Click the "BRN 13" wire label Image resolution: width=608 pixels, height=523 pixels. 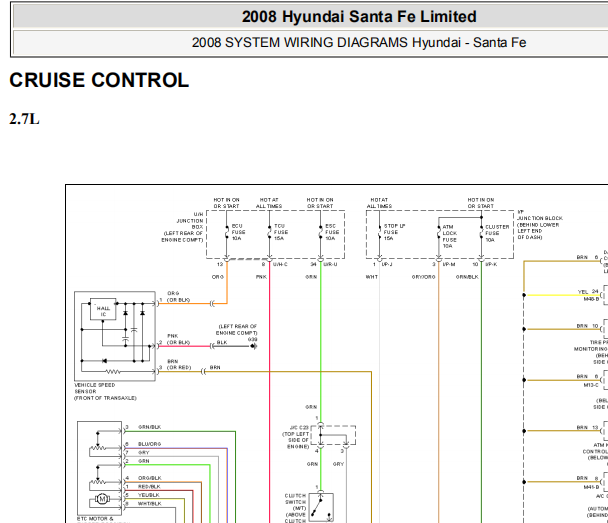pyautogui.click(x=587, y=427)
